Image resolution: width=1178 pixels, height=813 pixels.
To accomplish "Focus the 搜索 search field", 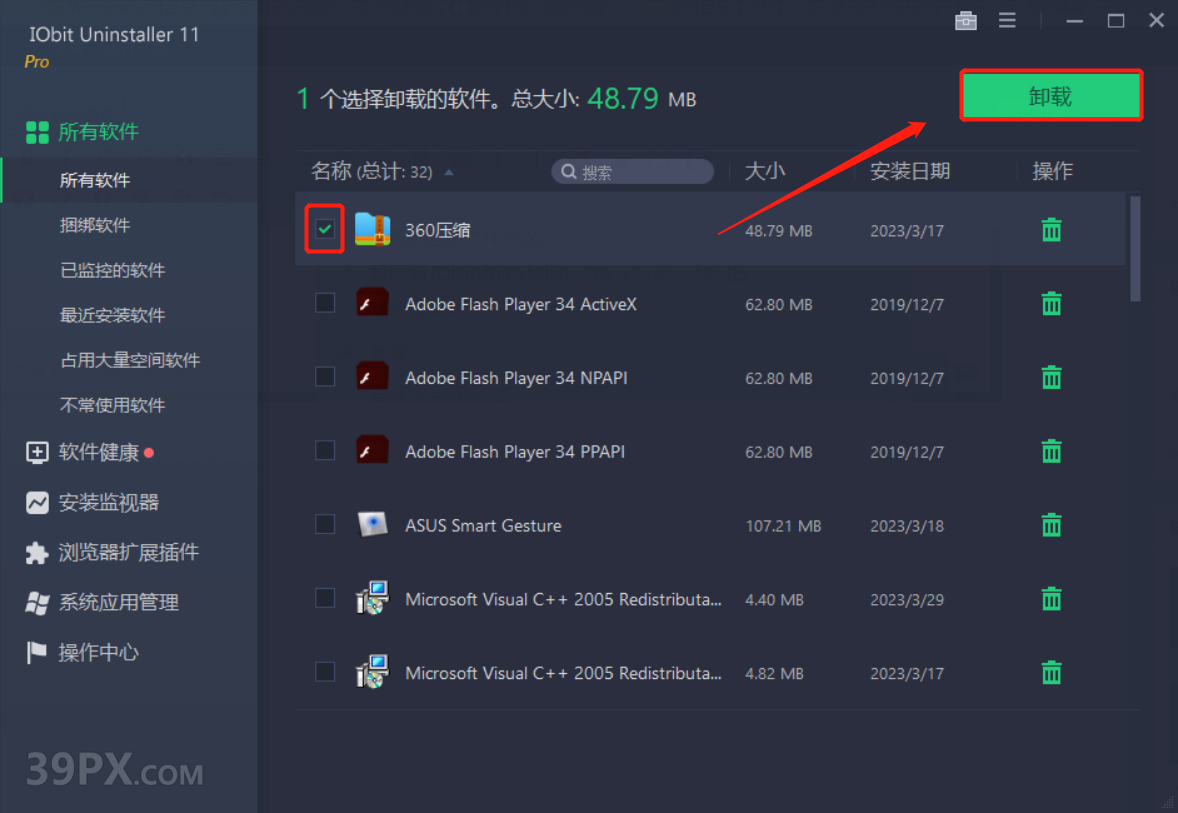I will 633,172.
